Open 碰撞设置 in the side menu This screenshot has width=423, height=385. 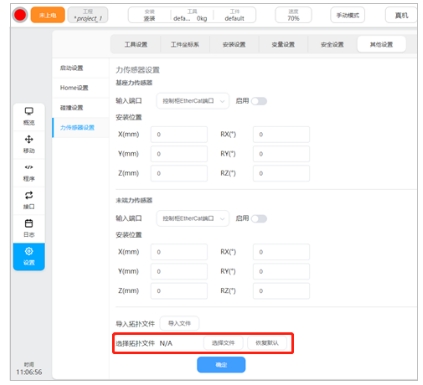click(x=80, y=108)
